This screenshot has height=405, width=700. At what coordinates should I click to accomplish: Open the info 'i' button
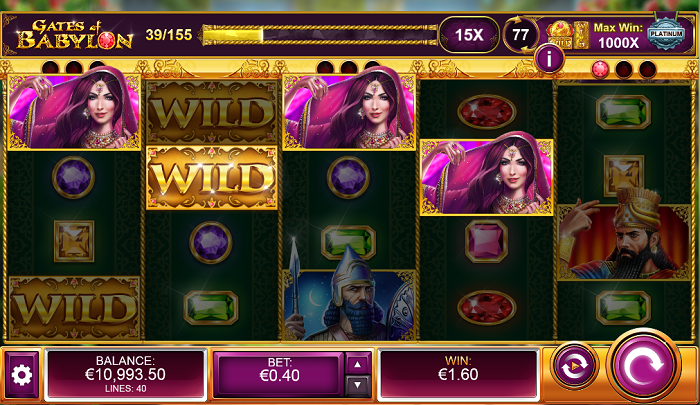(549, 58)
